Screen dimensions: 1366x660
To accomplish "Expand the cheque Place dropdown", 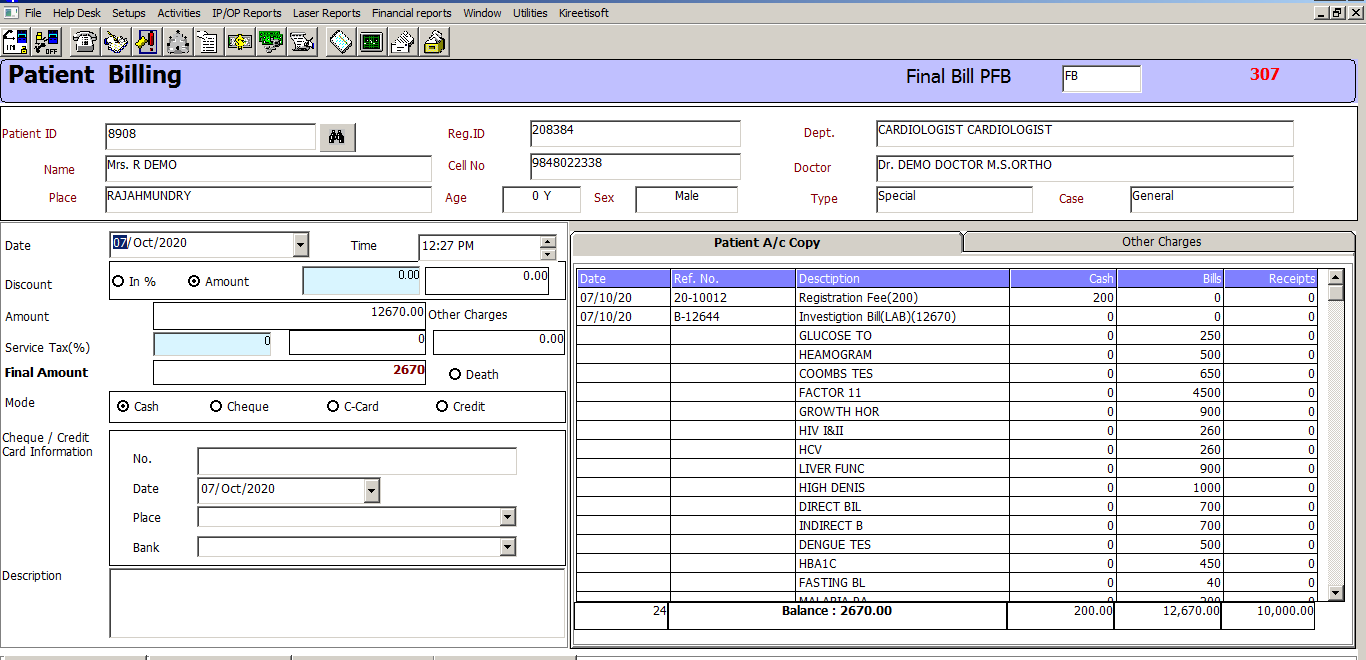I will pos(508,517).
